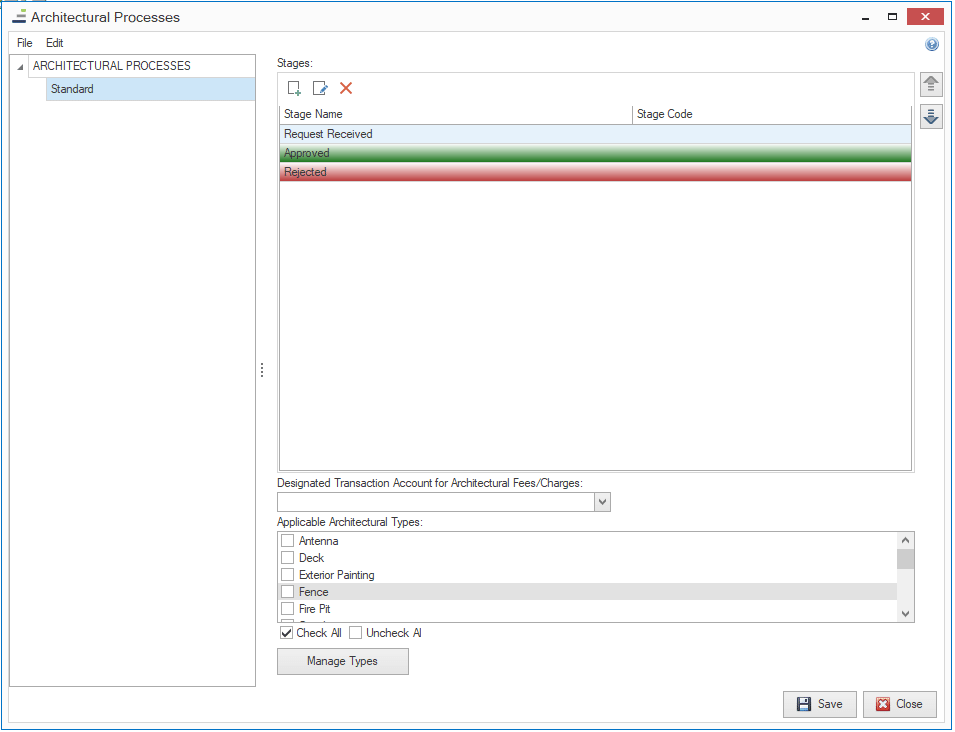The height and width of the screenshot is (732, 955).
Task: Click the Manage Types button
Action: pos(343,661)
